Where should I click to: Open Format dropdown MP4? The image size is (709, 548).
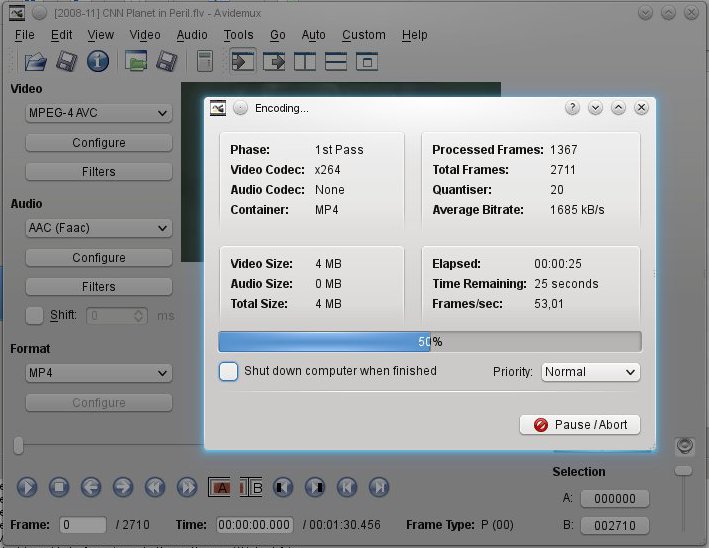pos(99,373)
